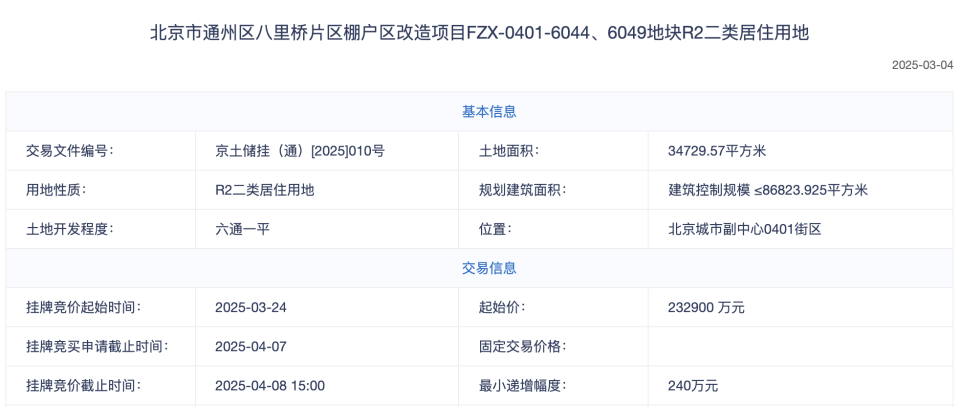The height and width of the screenshot is (407, 960).
Task: Click application deadline 2025-04-07
Action: click(251, 346)
